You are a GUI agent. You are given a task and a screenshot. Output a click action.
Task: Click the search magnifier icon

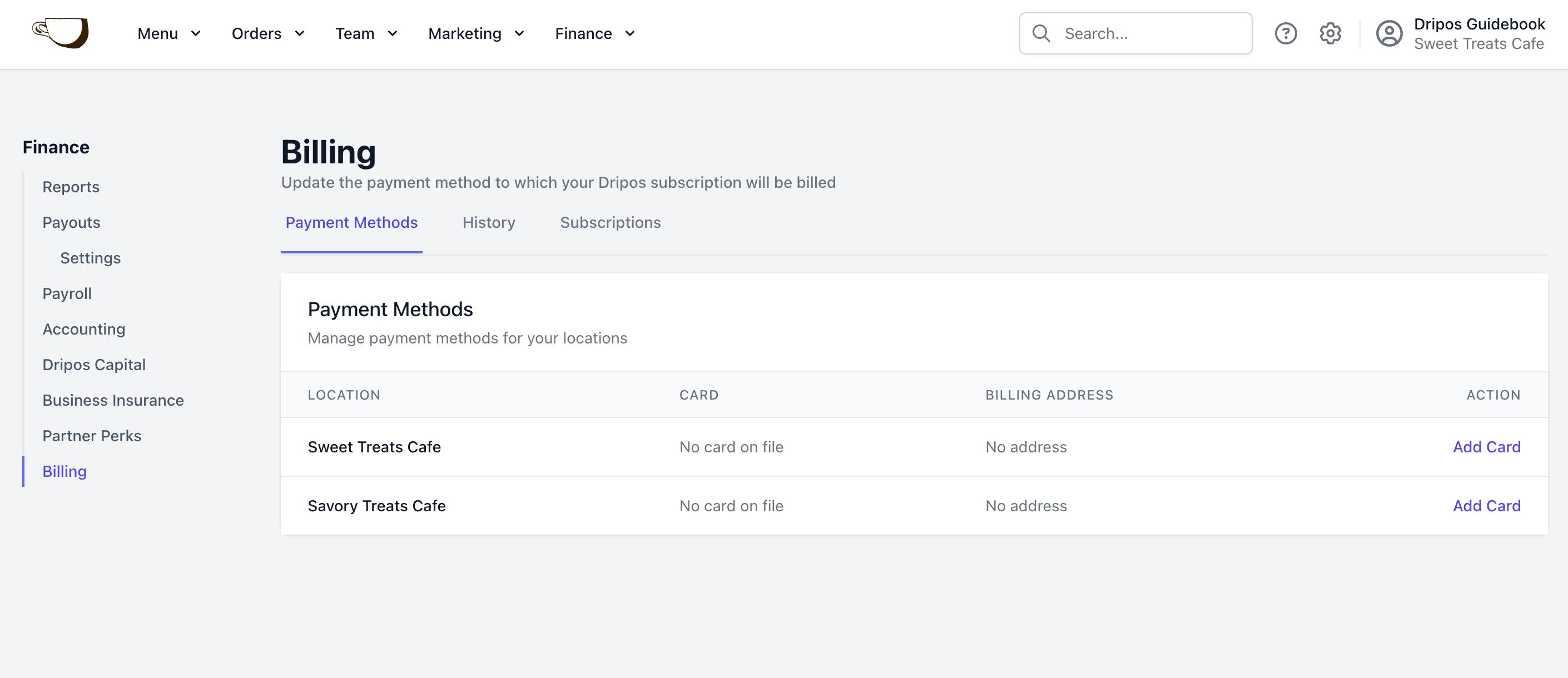pos(1041,33)
